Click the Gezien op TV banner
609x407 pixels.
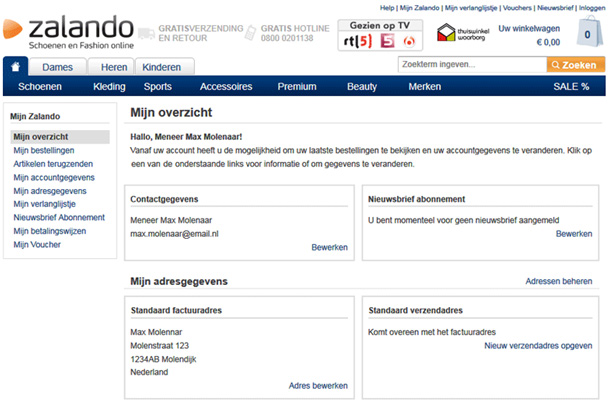tap(380, 35)
